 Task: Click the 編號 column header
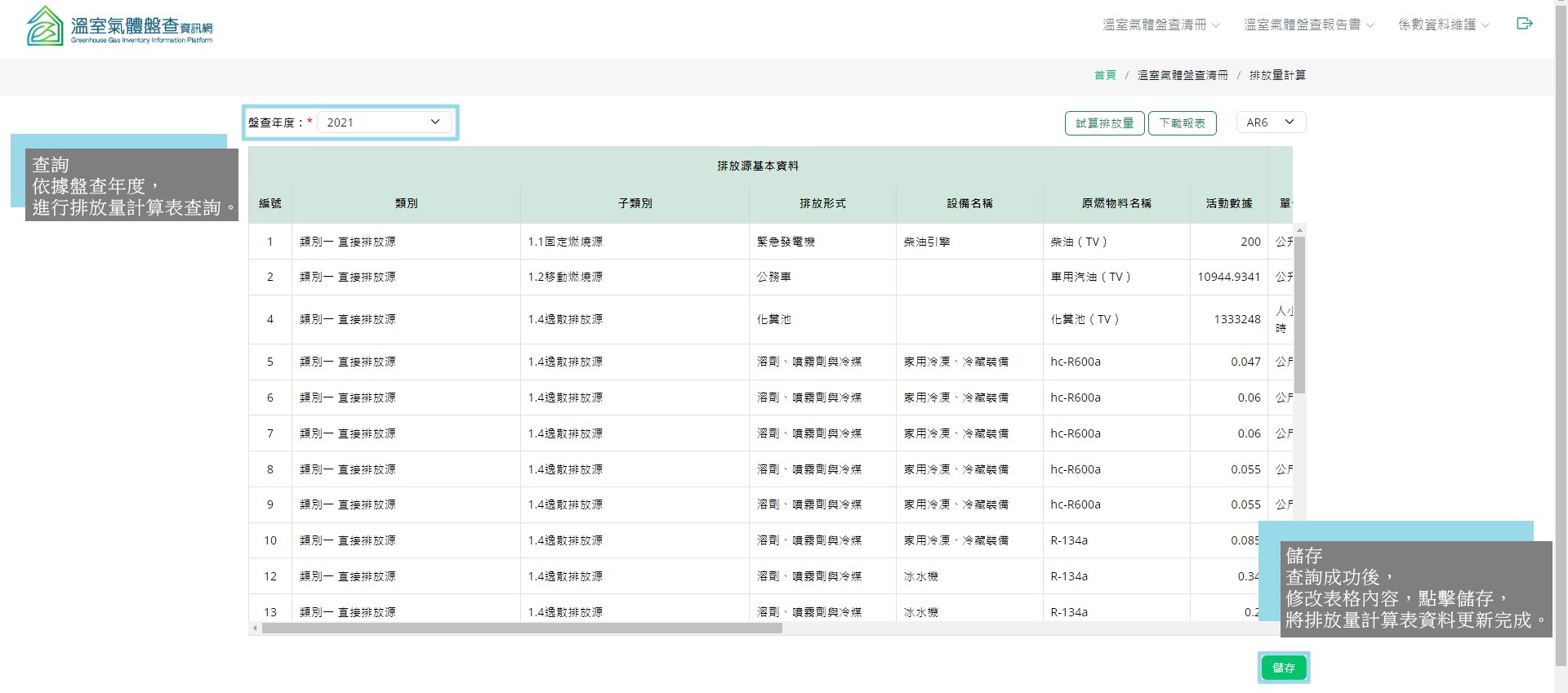pos(270,203)
